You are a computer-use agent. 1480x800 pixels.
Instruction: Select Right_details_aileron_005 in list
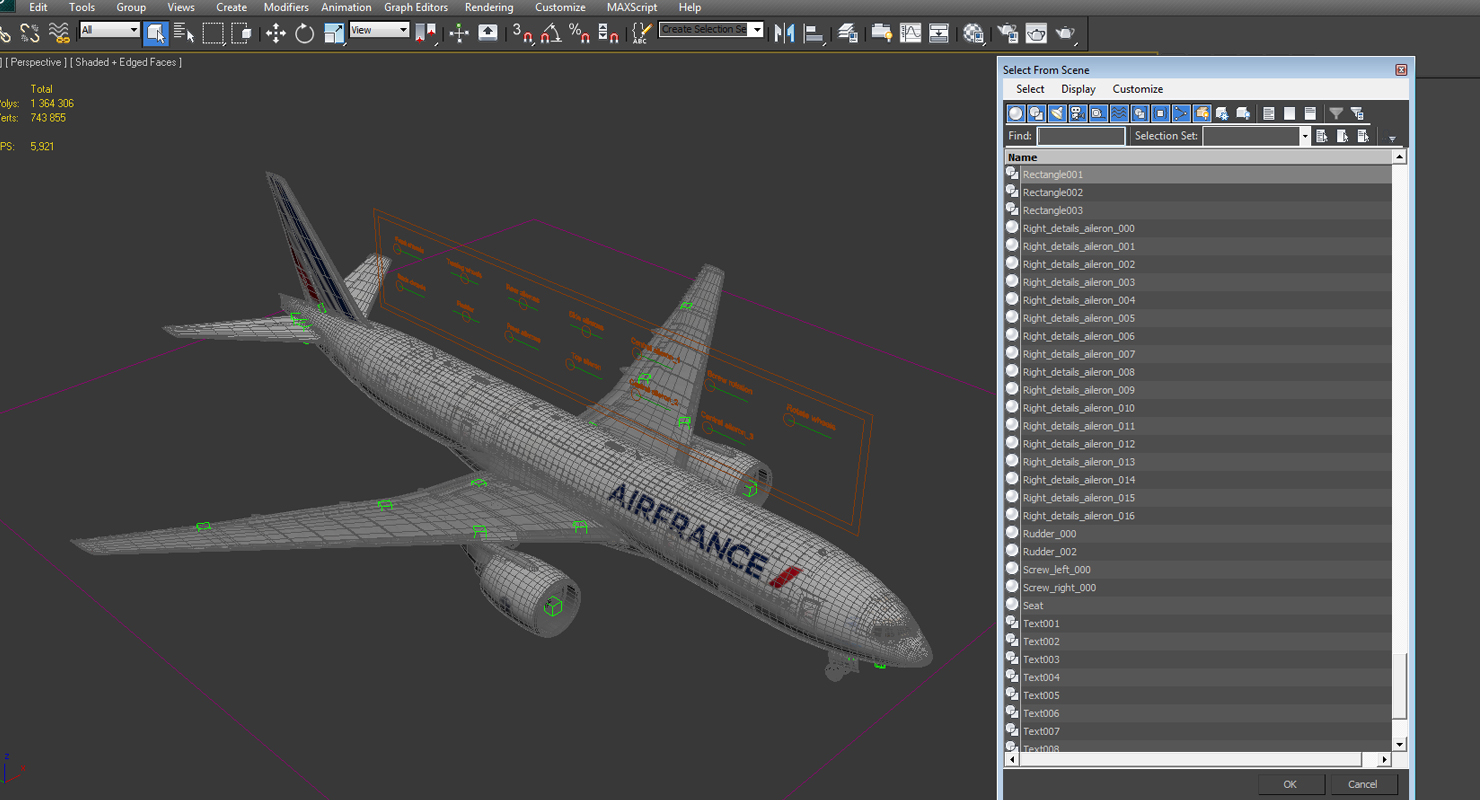(1198, 318)
